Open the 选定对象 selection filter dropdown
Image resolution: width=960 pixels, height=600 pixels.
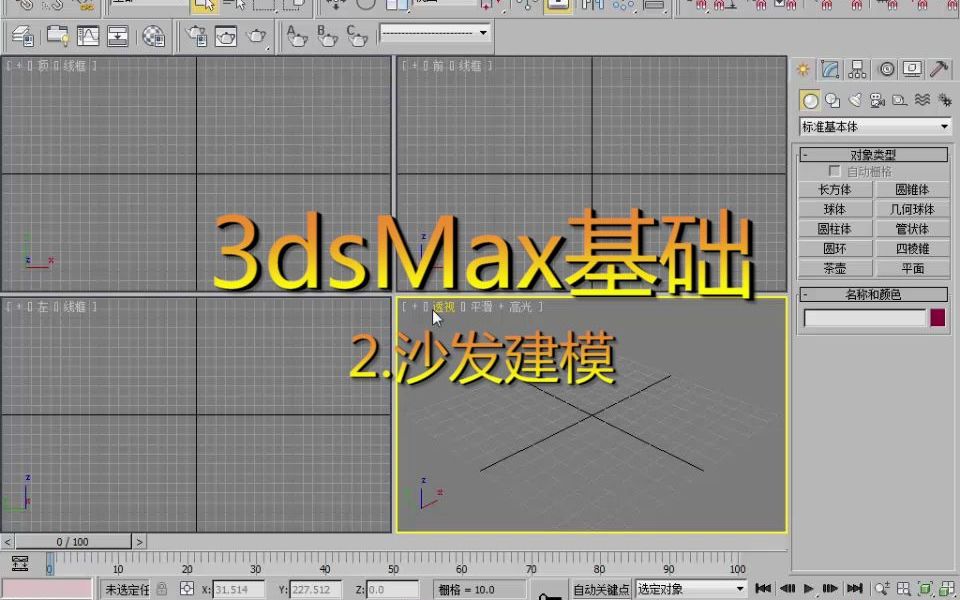tap(690, 589)
